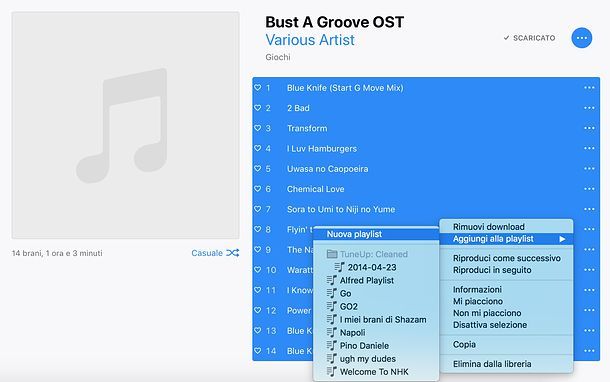Expand the Aggiungi alla playlist submenu
This screenshot has height=382, width=610.
506,239
